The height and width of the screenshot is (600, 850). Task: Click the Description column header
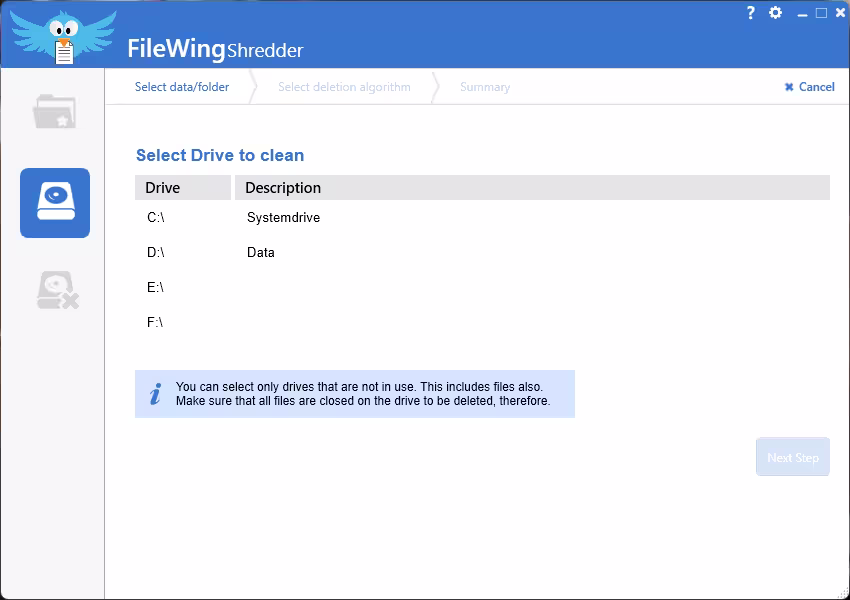[532, 188]
